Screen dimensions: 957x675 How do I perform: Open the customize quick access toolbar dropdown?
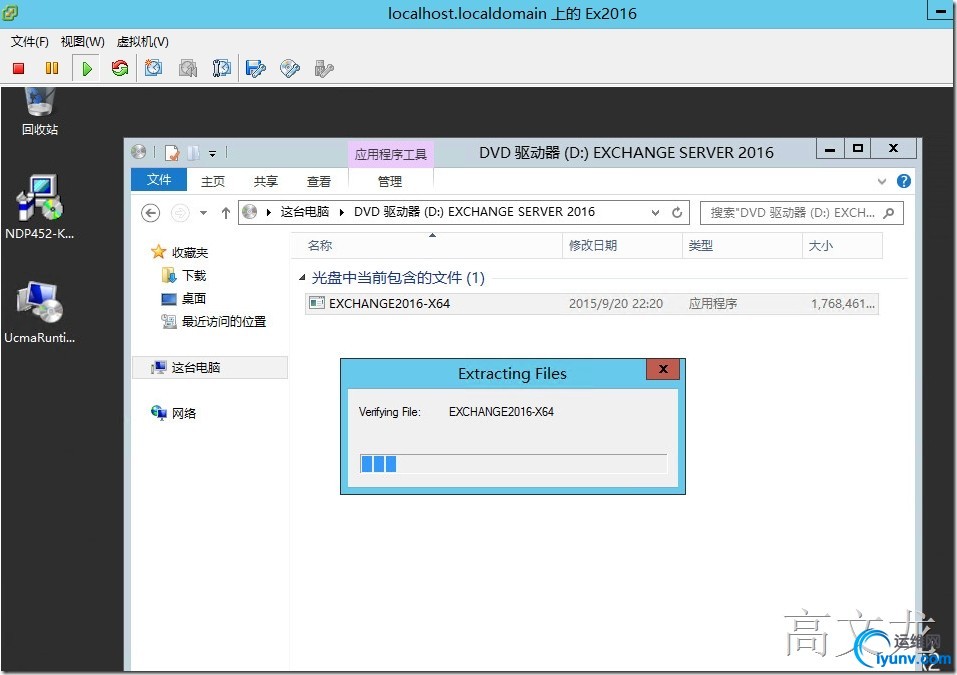coord(212,153)
